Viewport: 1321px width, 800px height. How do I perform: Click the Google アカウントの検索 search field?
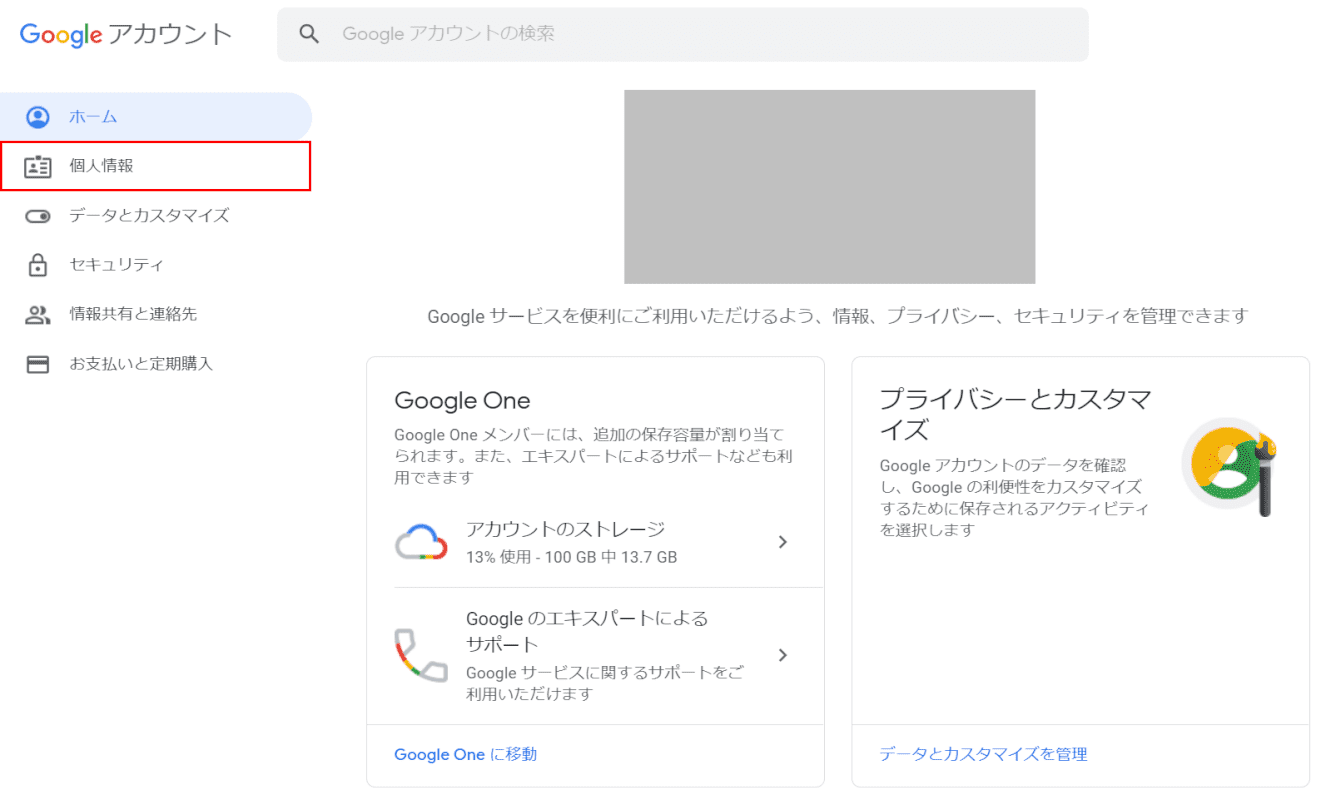[683, 35]
